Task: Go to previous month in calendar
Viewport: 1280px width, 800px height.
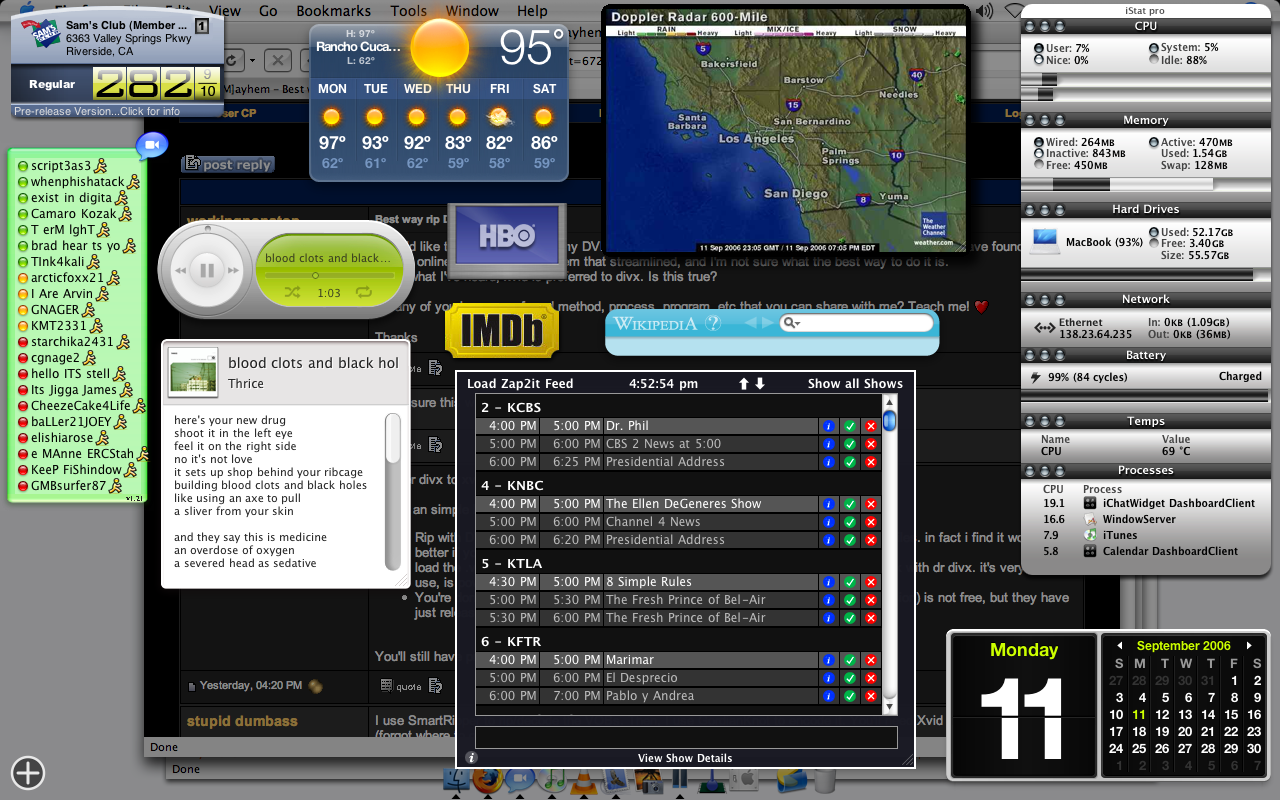Action: [x=1120, y=646]
